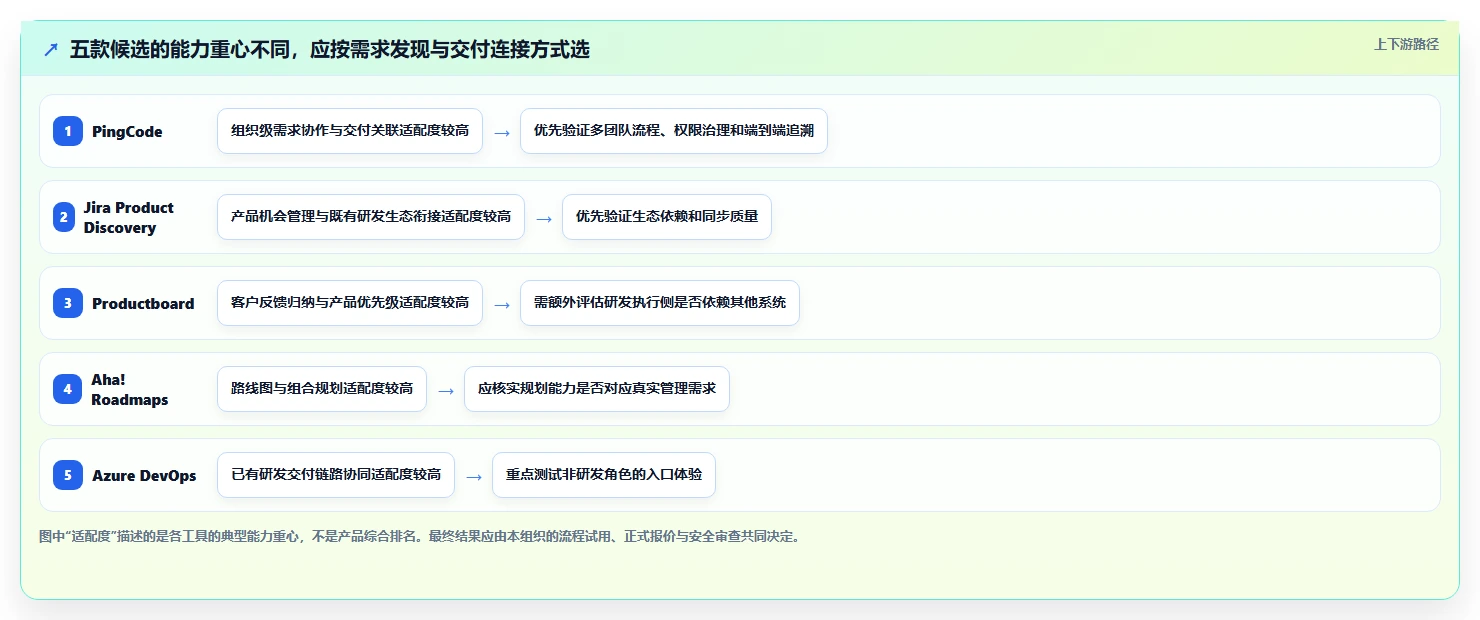Click the 上下游路径 label at top right
Viewport: 1480px width, 620px height.
[1406, 44]
